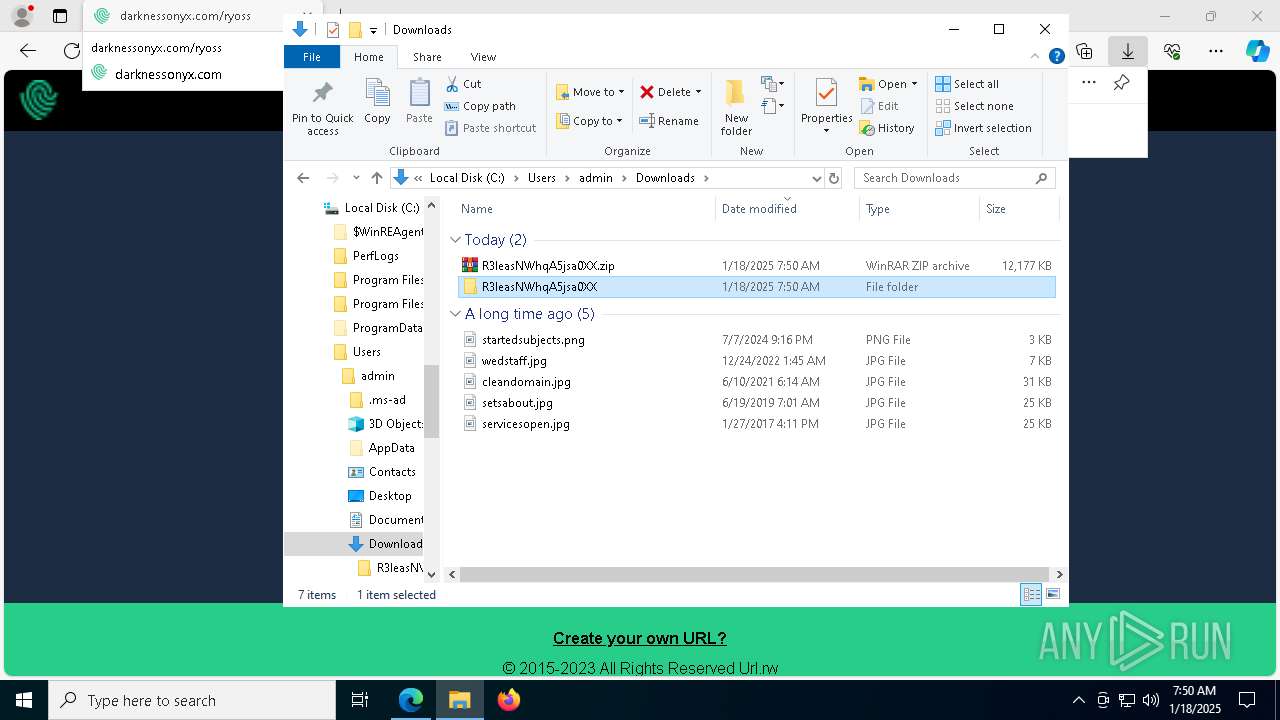Image resolution: width=1280 pixels, height=720 pixels.
Task: Expand the Delete options dropdown
Action: [698, 92]
